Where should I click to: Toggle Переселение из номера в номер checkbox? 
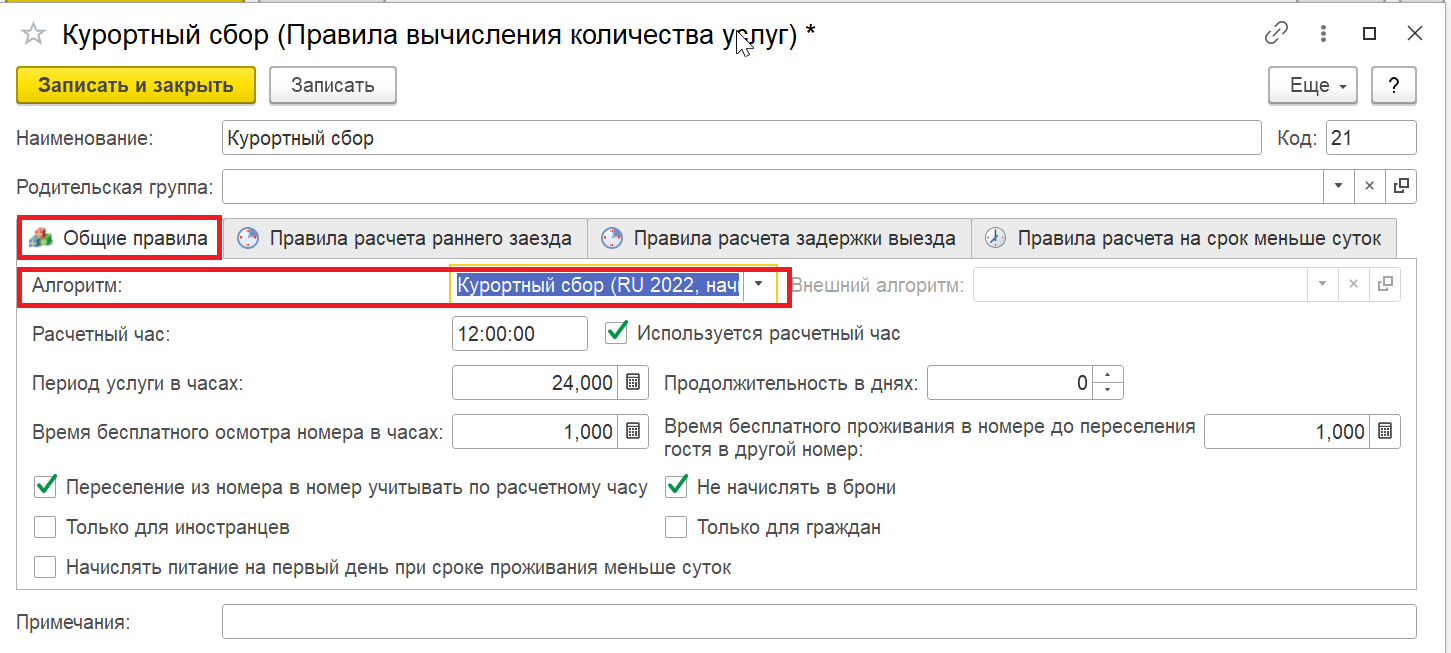[x=45, y=487]
